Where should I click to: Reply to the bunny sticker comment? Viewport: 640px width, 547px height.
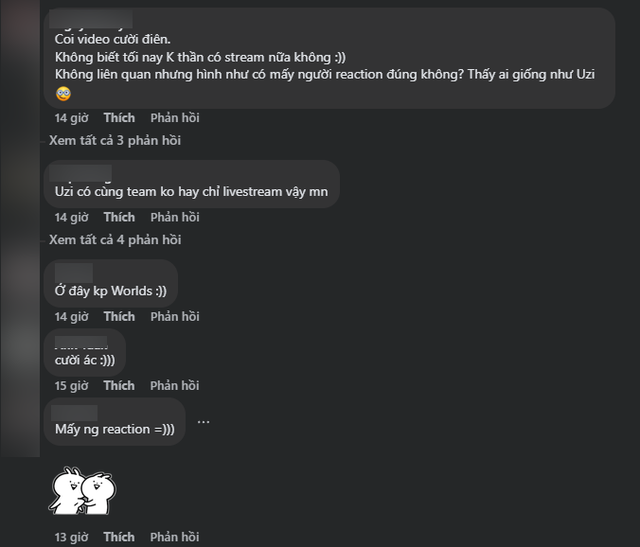click(x=175, y=537)
